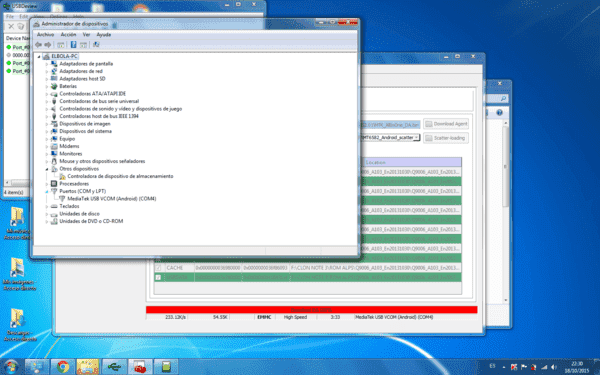The height and width of the screenshot is (375, 600).
Task: Select Unidades de disco icon
Action: 54,214
